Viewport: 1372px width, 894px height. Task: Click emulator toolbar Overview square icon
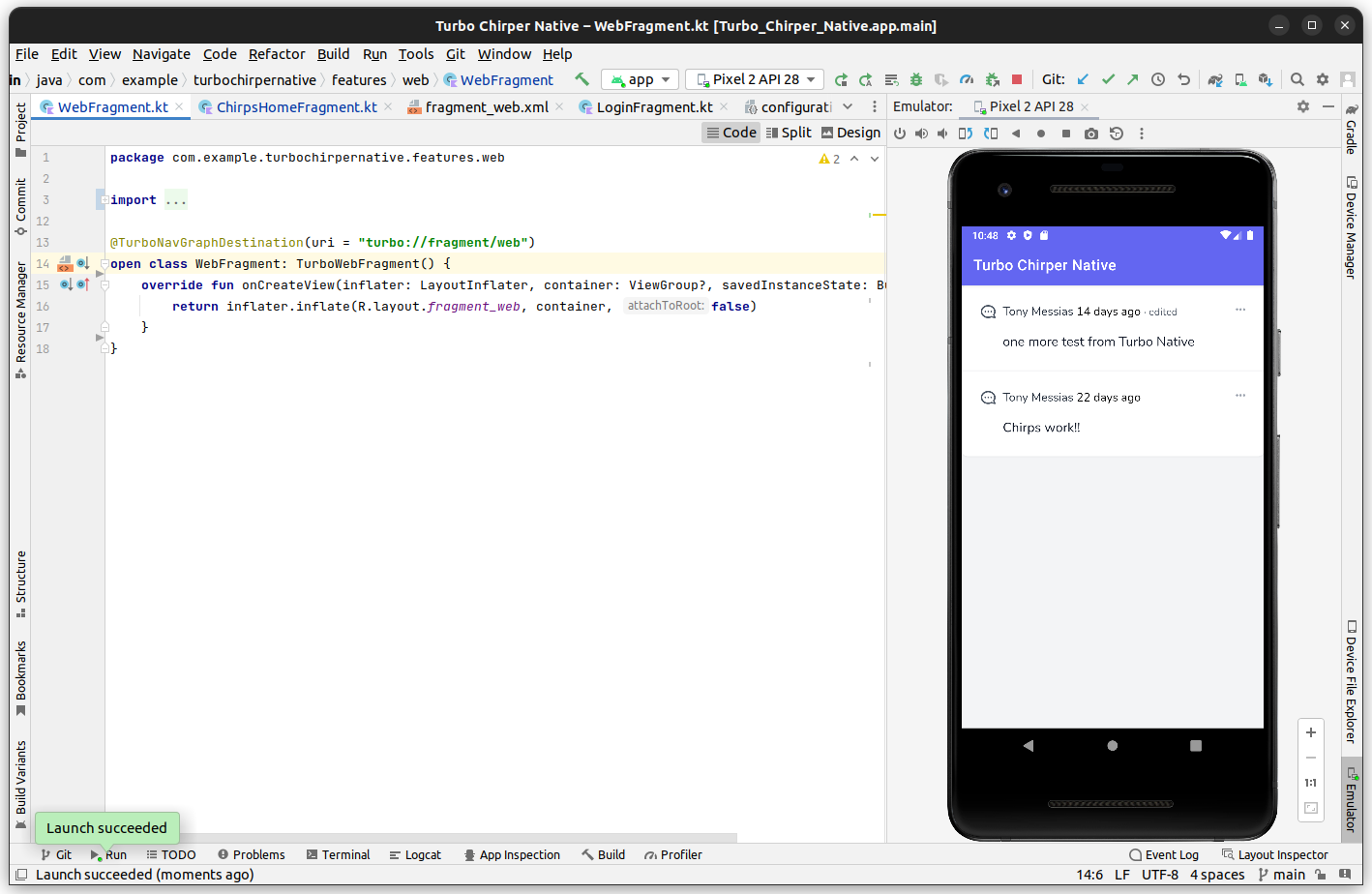click(x=1066, y=134)
